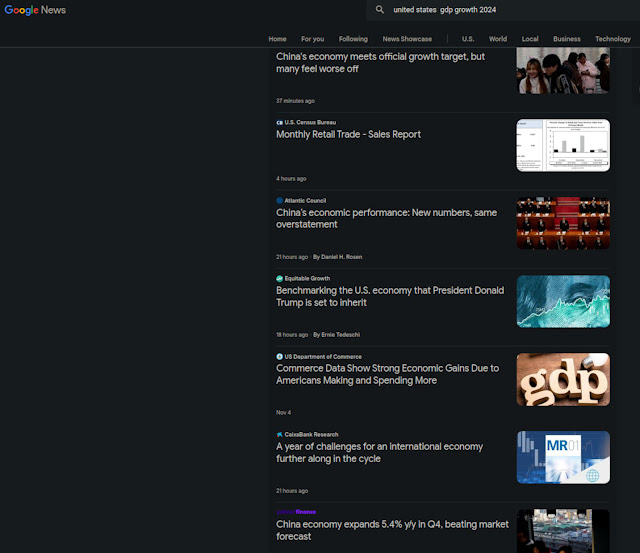The height and width of the screenshot is (553, 640).
Task: Open the MR01 report thumbnail
Action: pos(563,458)
